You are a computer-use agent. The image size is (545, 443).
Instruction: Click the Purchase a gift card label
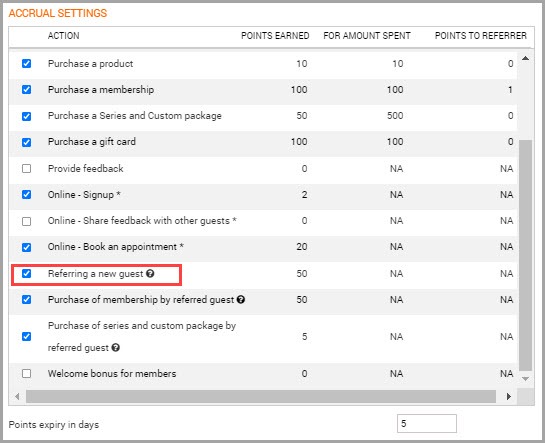point(92,142)
